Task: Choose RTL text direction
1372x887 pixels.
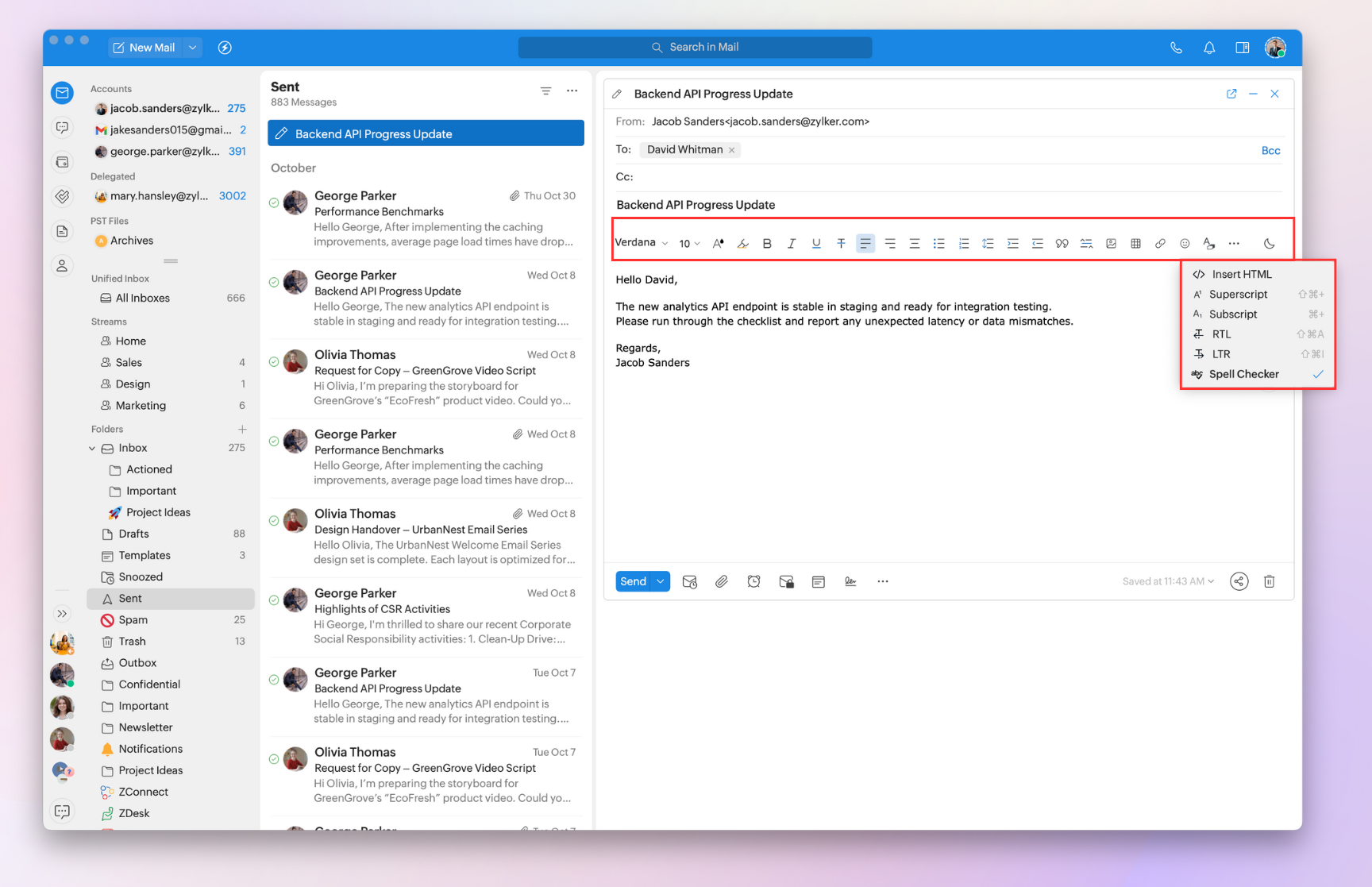Action: click(1258, 334)
